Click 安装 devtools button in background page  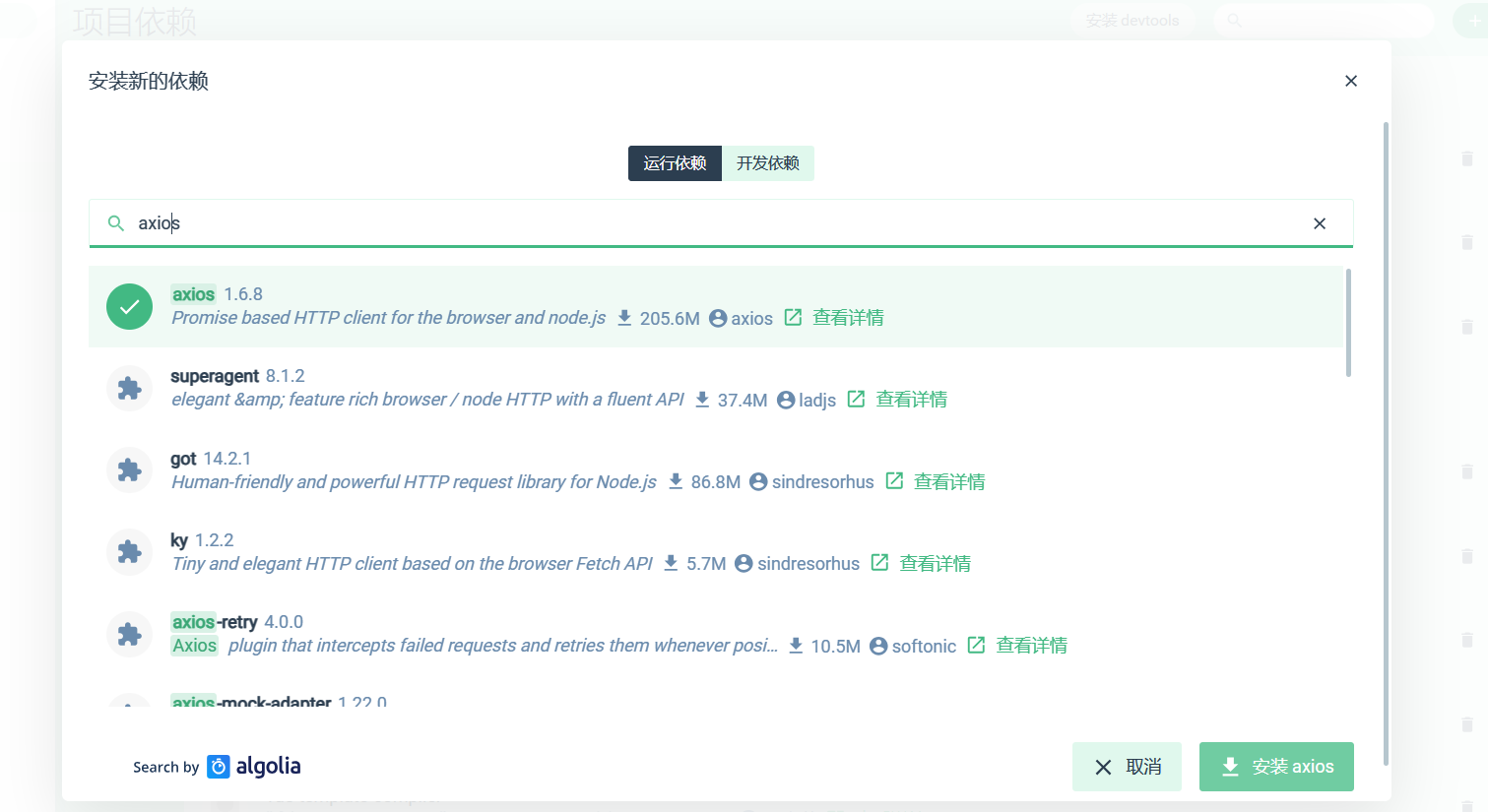(x=1132, y=21)
